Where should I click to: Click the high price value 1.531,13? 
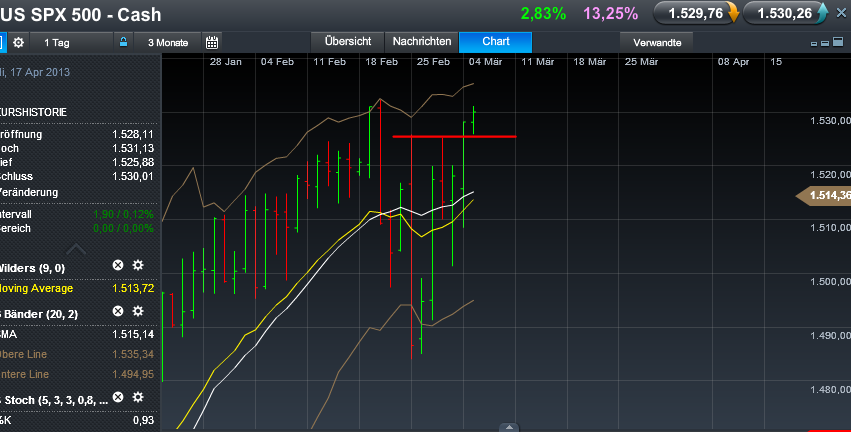133,148
